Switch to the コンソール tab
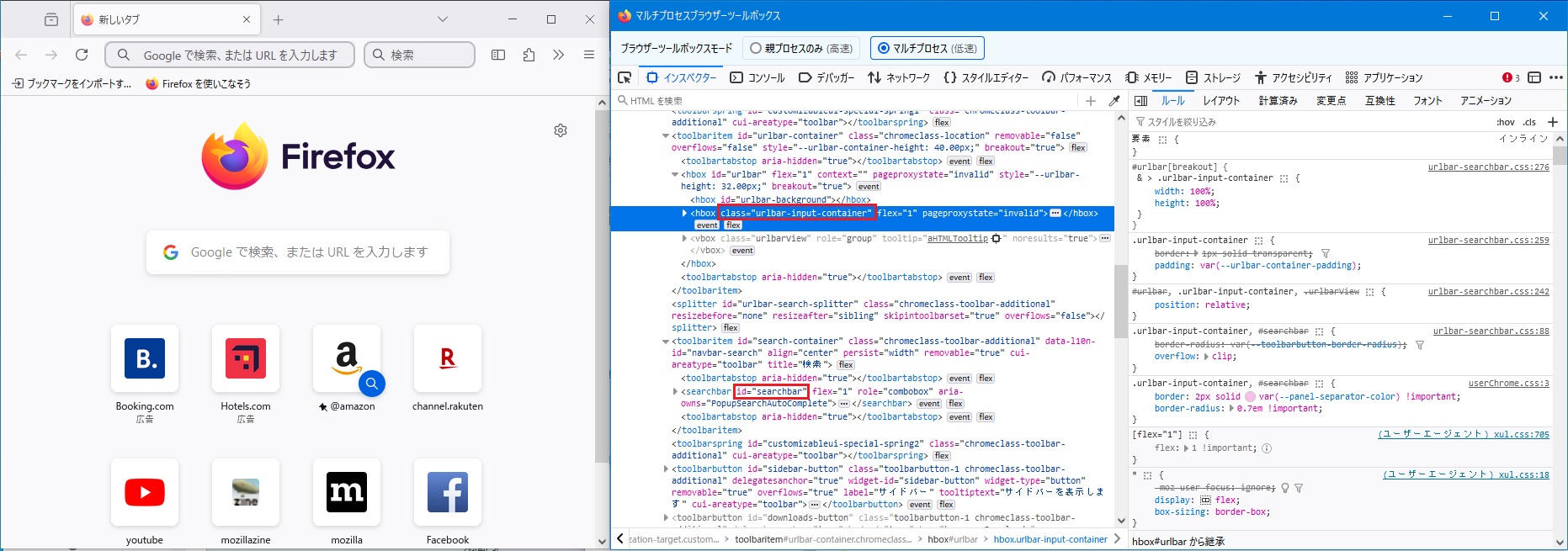The height and width of the screenshot is (551, 1568). (757, 77)
